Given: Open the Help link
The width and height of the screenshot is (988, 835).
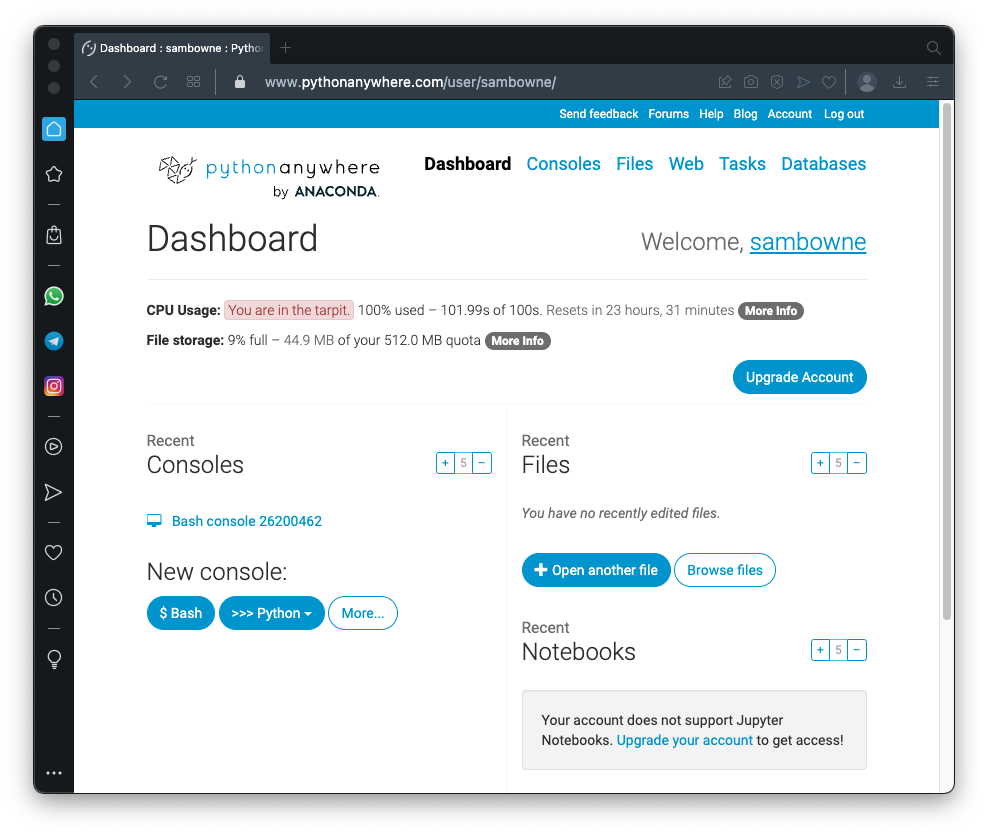Looking at the screenshot, I should [x=711, y=114].
